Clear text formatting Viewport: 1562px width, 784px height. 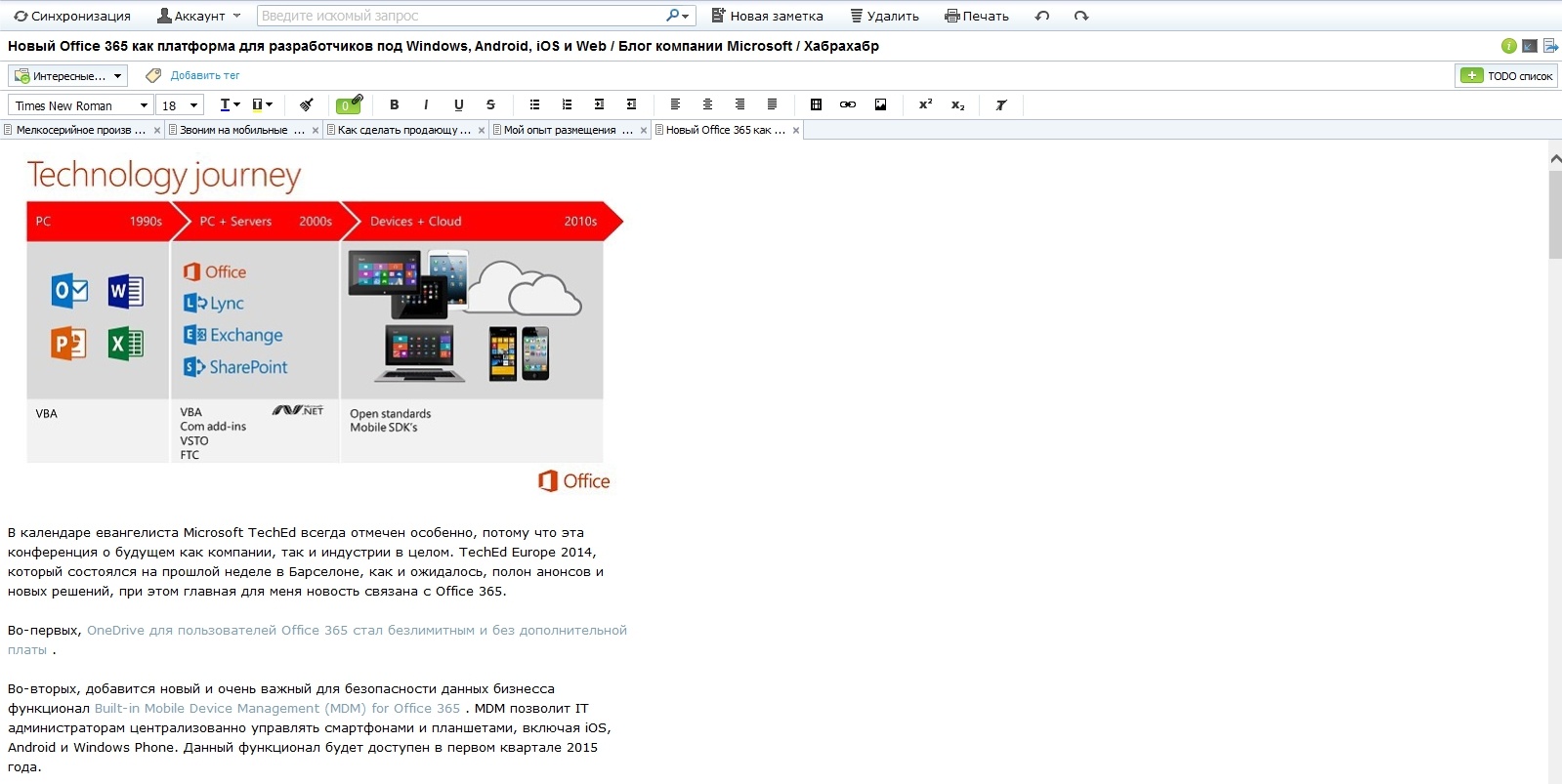coord(1001,104)
